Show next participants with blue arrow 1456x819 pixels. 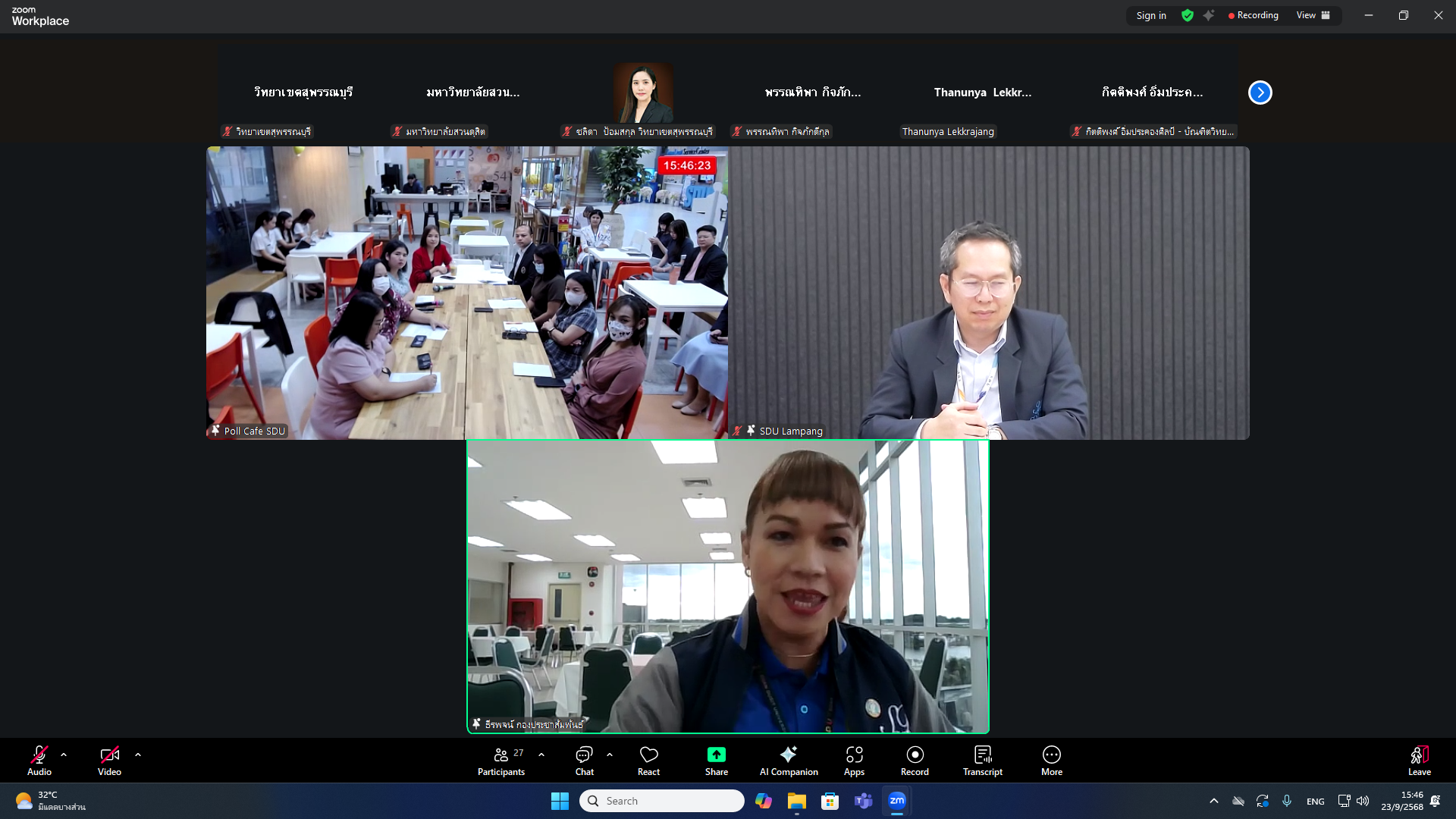1260,93
